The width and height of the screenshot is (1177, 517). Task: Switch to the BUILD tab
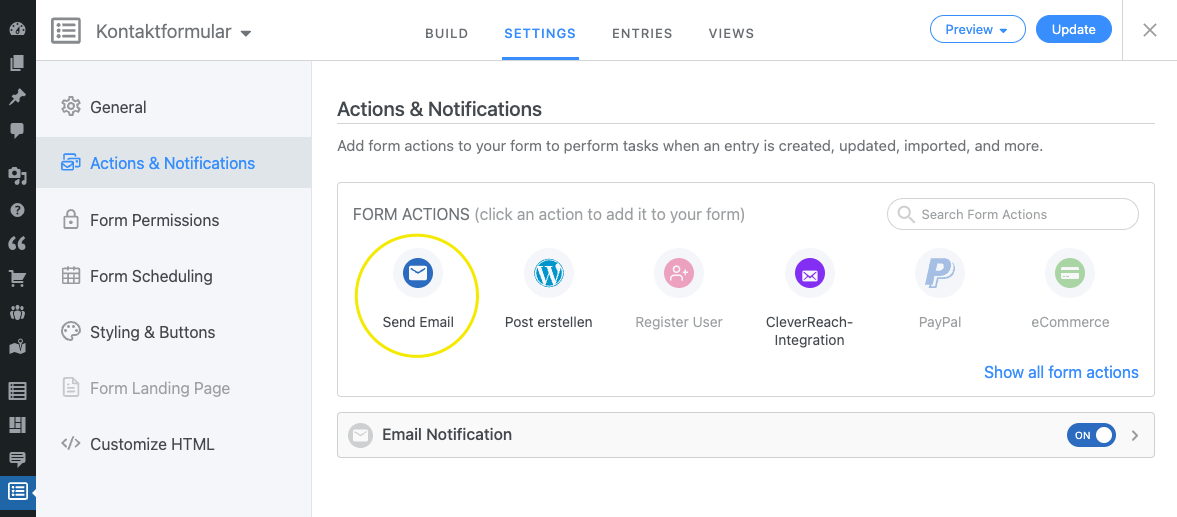tap(446, 33)
